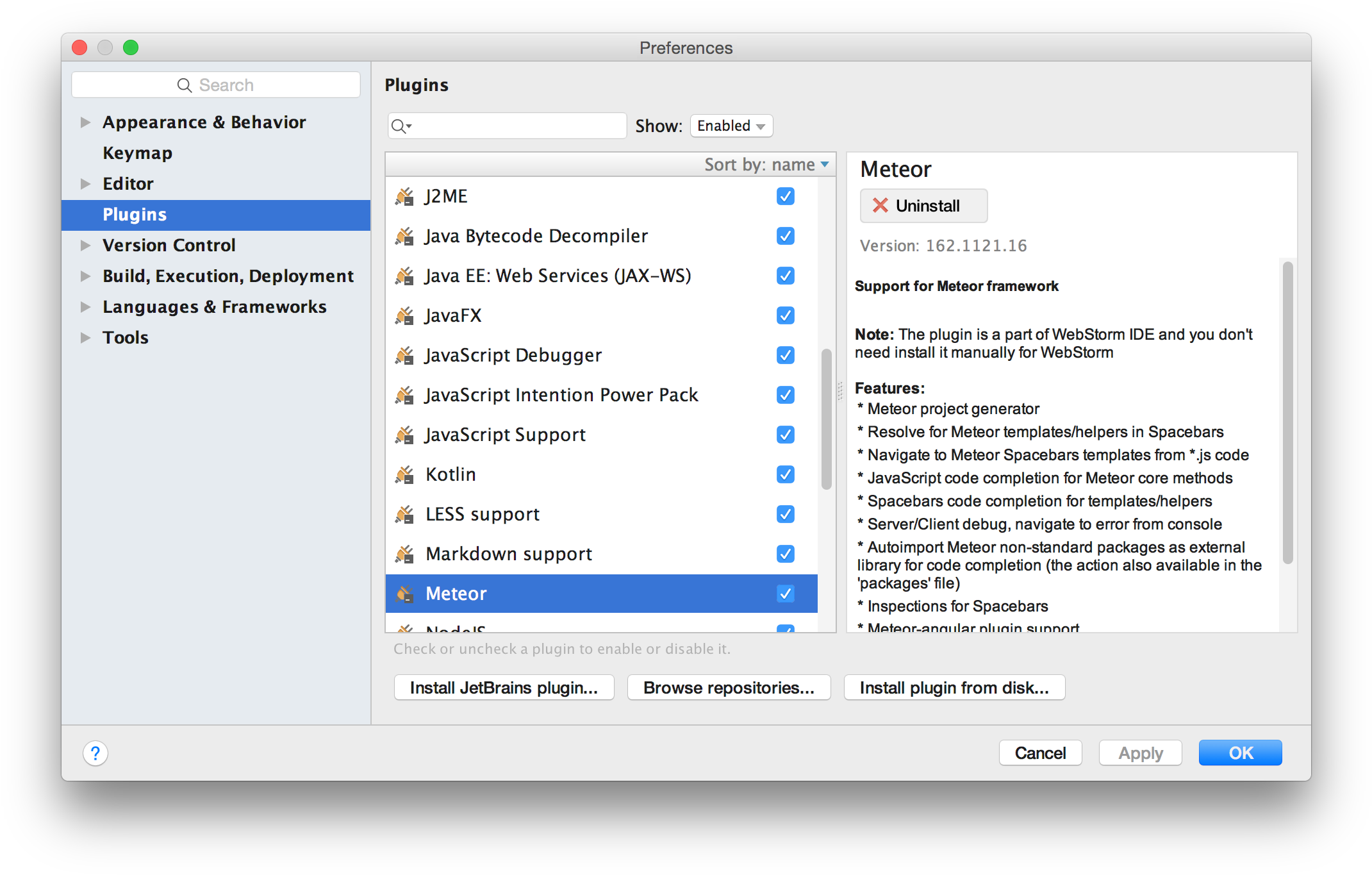The image size is (1372, 875).
Task: Click the J2ME plugin icon
Action: pos(404,196)
